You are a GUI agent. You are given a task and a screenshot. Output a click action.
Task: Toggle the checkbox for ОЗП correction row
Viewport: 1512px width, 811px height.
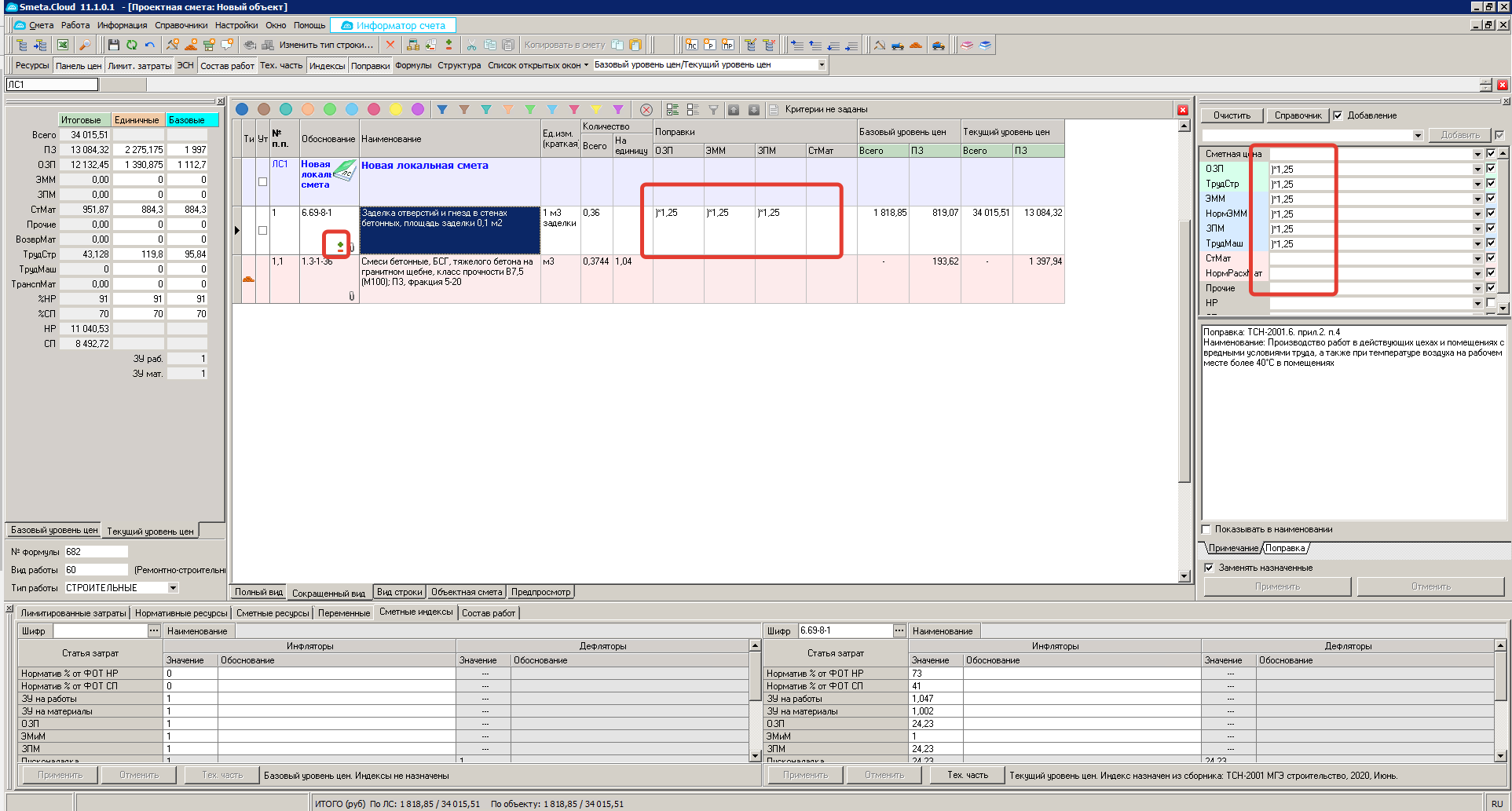coord(1491,169)
